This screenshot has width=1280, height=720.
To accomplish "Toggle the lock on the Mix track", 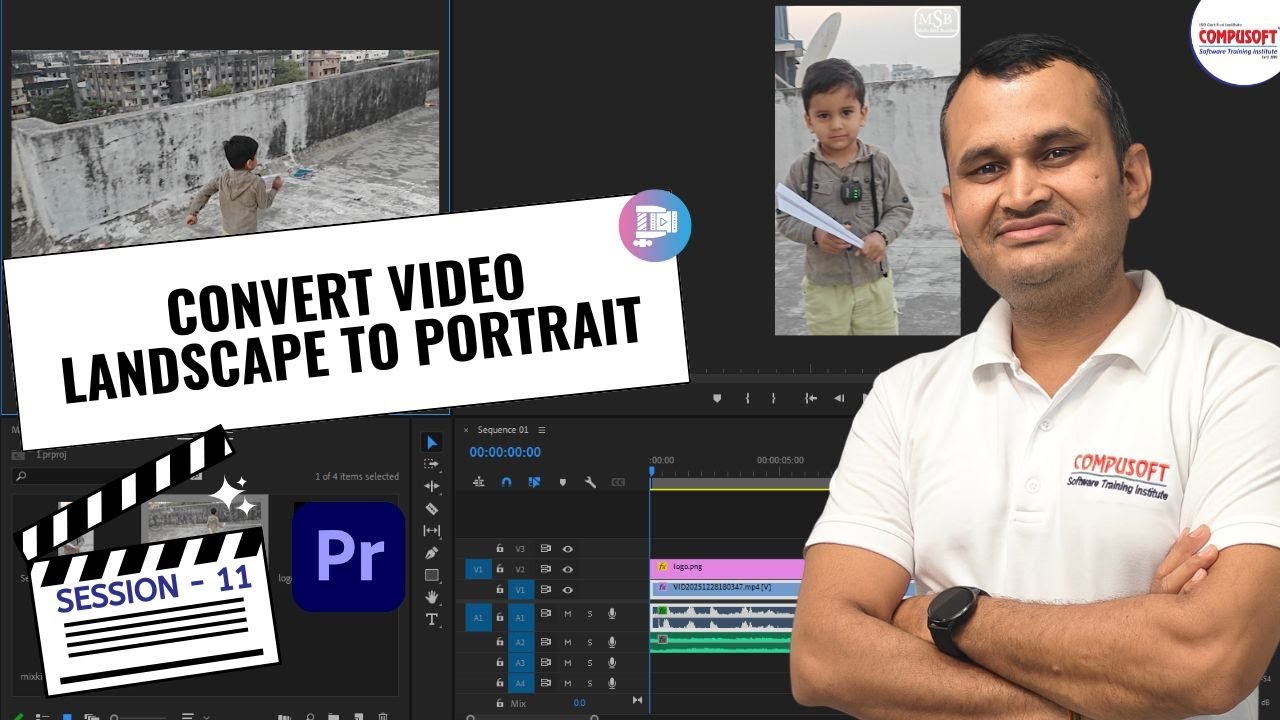I will (499, 703).
